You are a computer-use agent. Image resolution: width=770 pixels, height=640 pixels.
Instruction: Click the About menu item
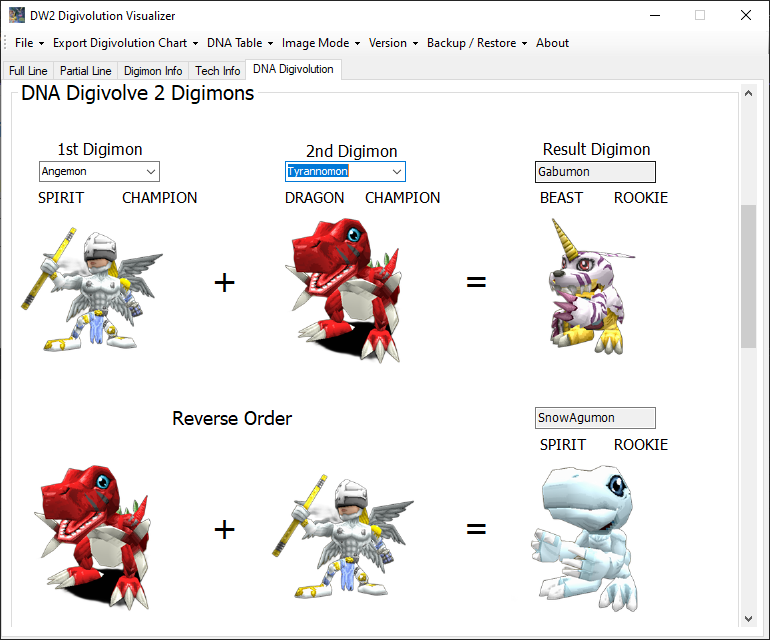coord(552,43)
